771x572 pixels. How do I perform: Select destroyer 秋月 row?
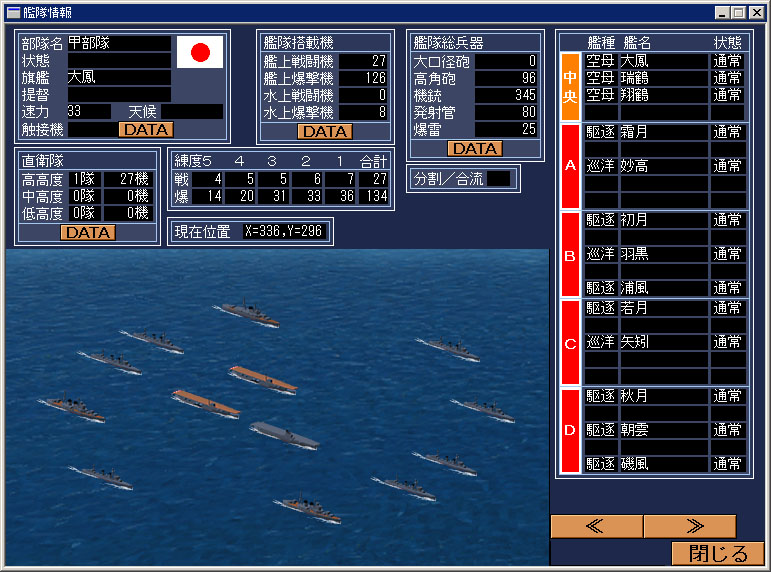665,396
